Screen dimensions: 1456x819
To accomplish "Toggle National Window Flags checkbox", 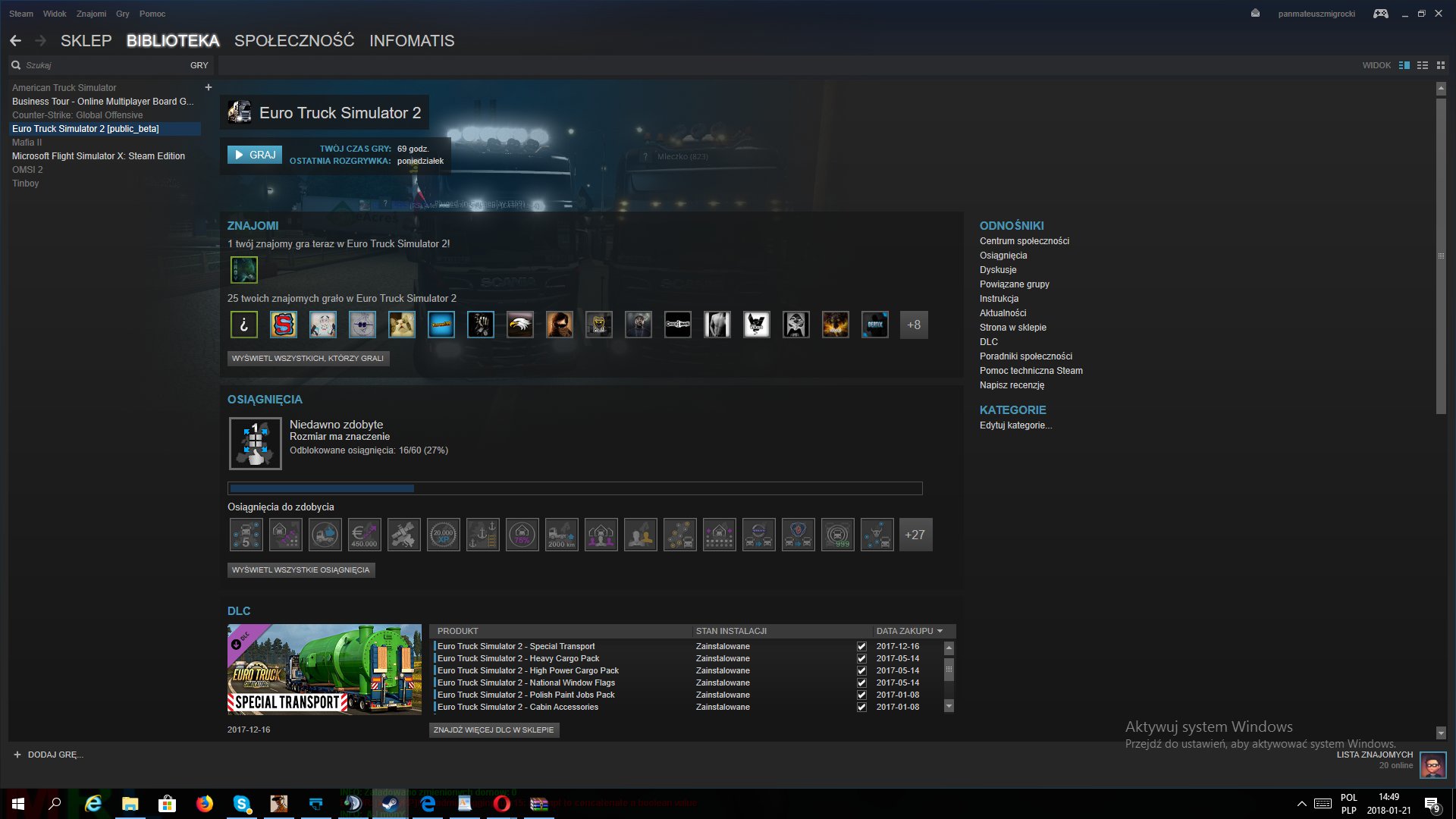I will coord(861,683).
